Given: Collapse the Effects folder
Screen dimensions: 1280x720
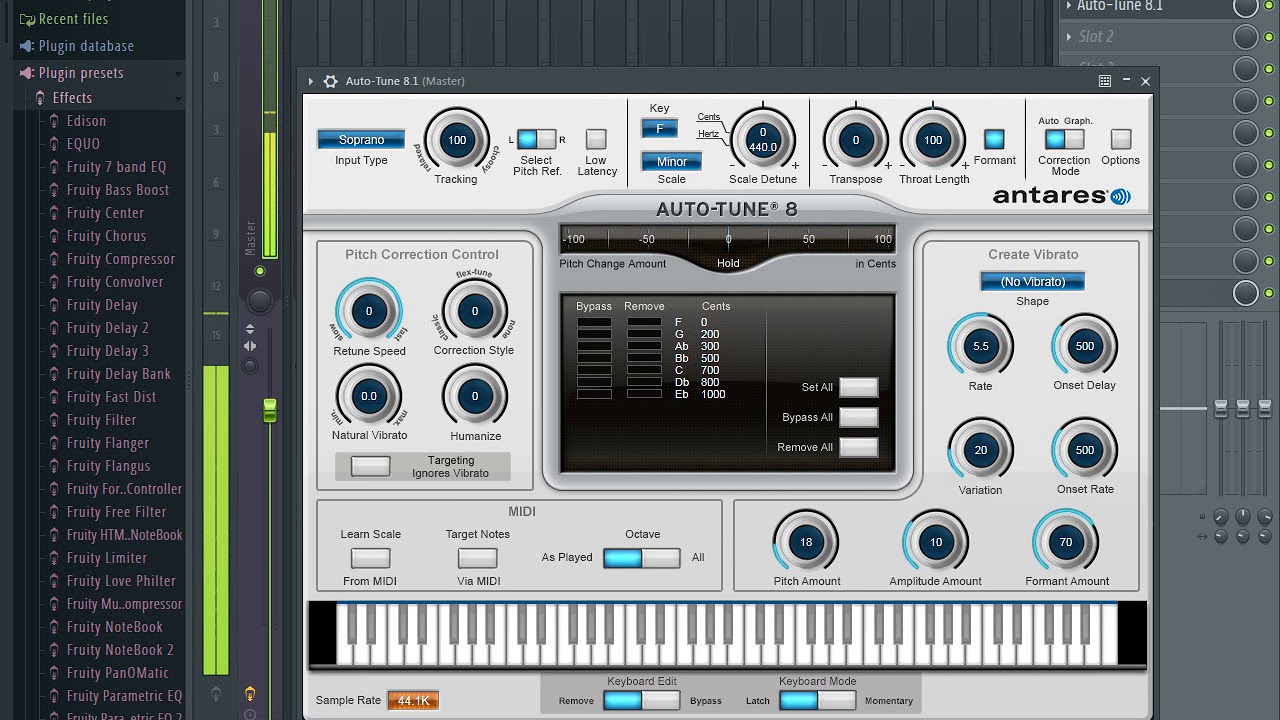Looking at the screenshot, I should pos(72,98).
